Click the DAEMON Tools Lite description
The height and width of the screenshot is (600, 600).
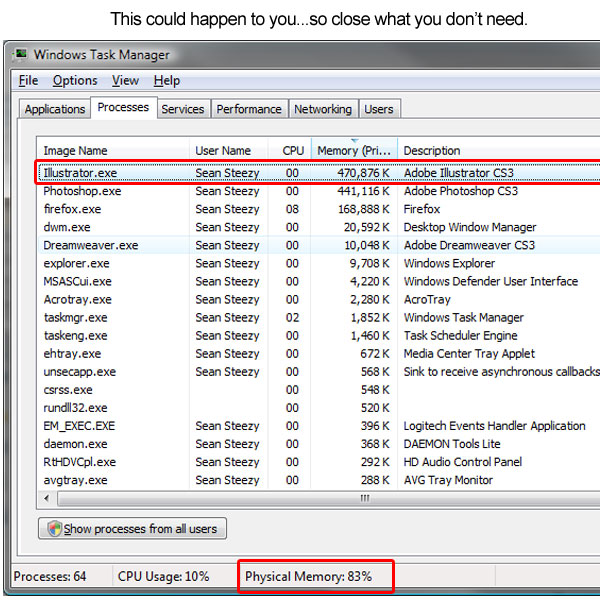(452, 444)
